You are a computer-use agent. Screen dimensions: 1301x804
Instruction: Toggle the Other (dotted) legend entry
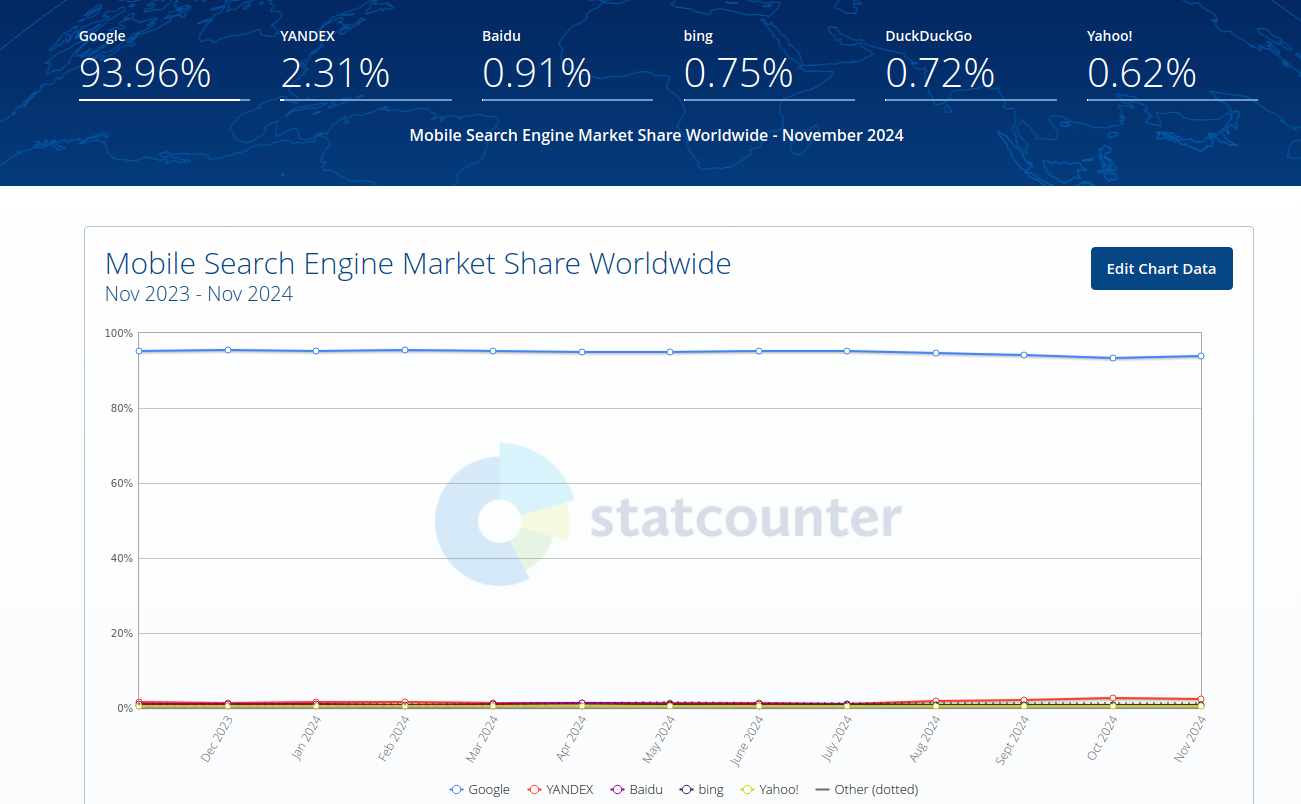pos(867,790)
